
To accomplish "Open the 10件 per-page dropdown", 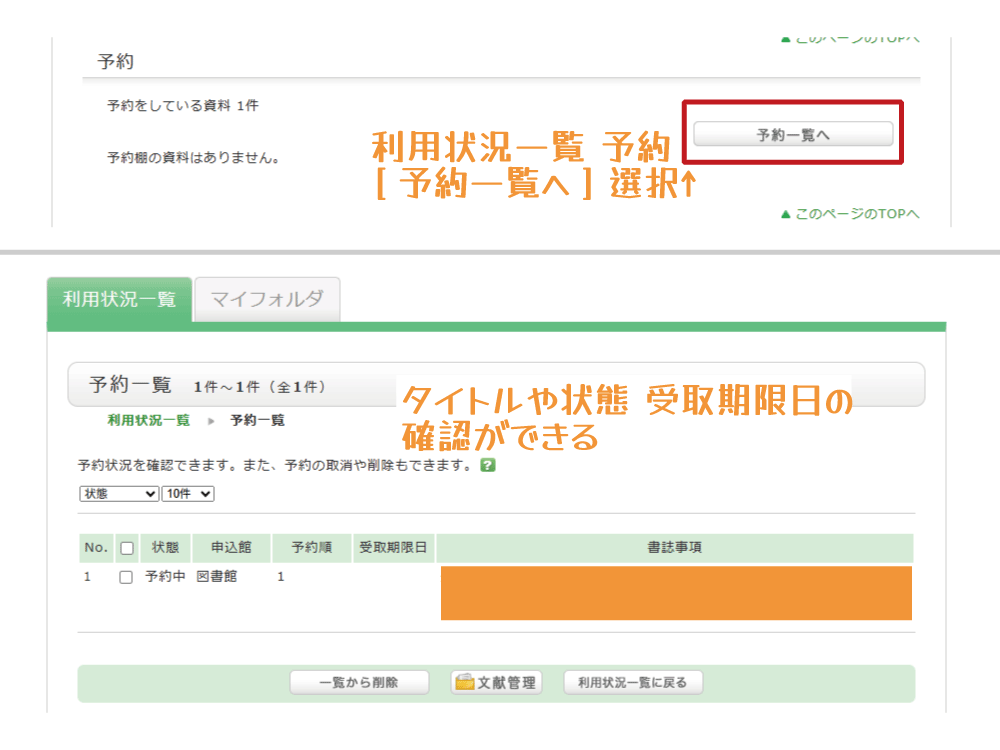I will coord(188,493).
